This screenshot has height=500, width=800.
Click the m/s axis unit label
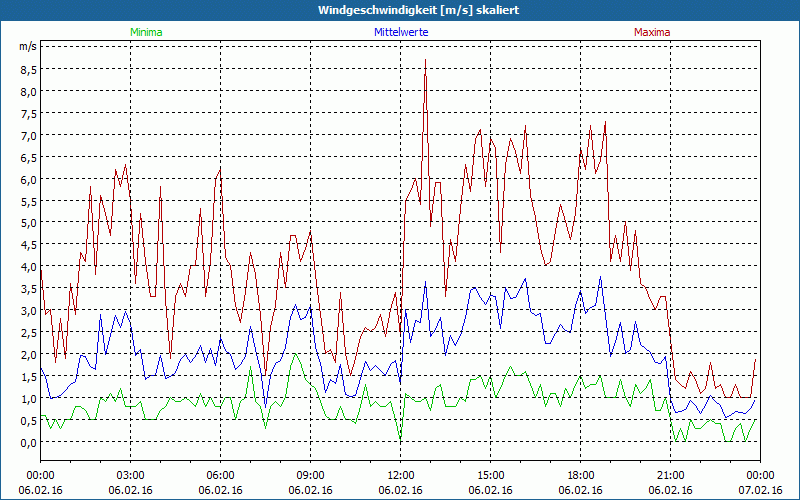28,46
